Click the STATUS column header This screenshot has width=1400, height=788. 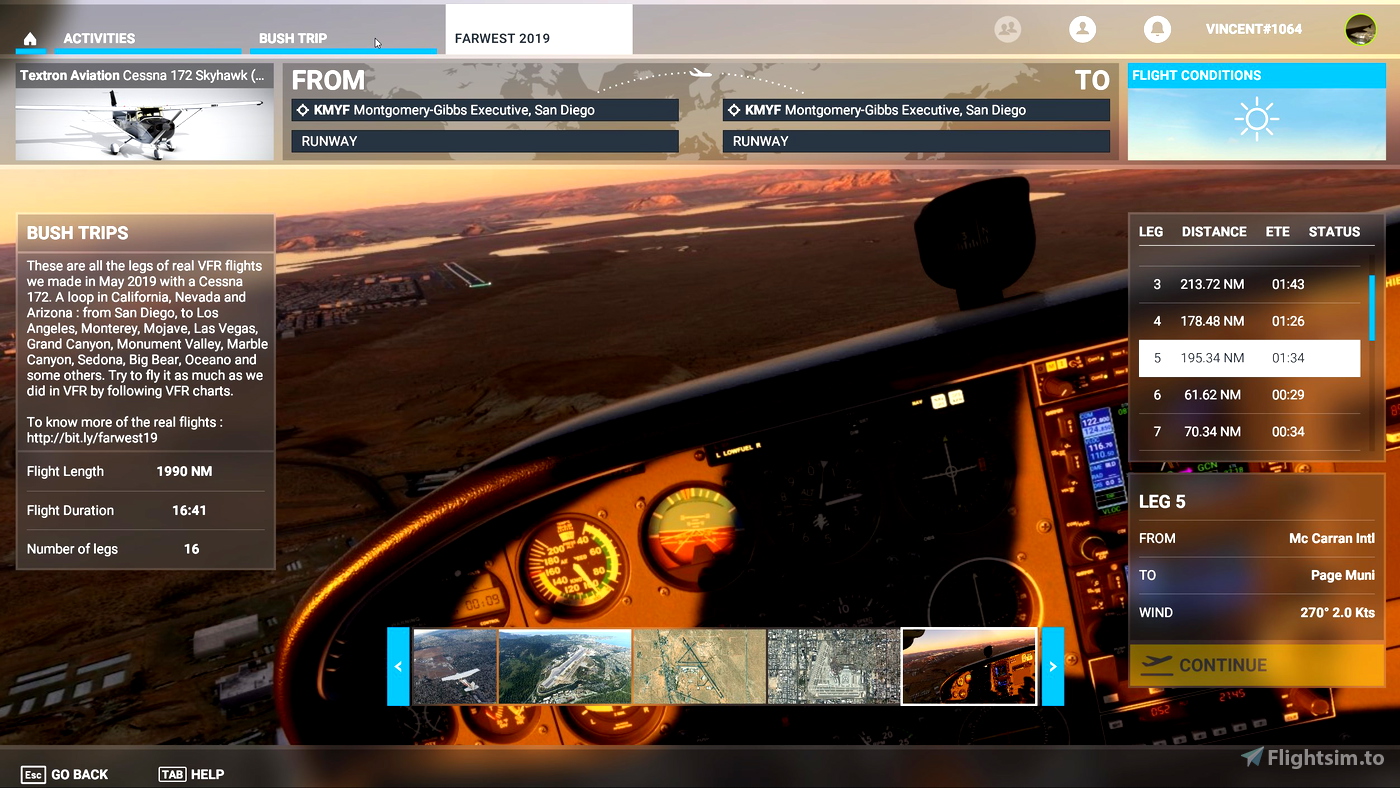[1334, 231]
